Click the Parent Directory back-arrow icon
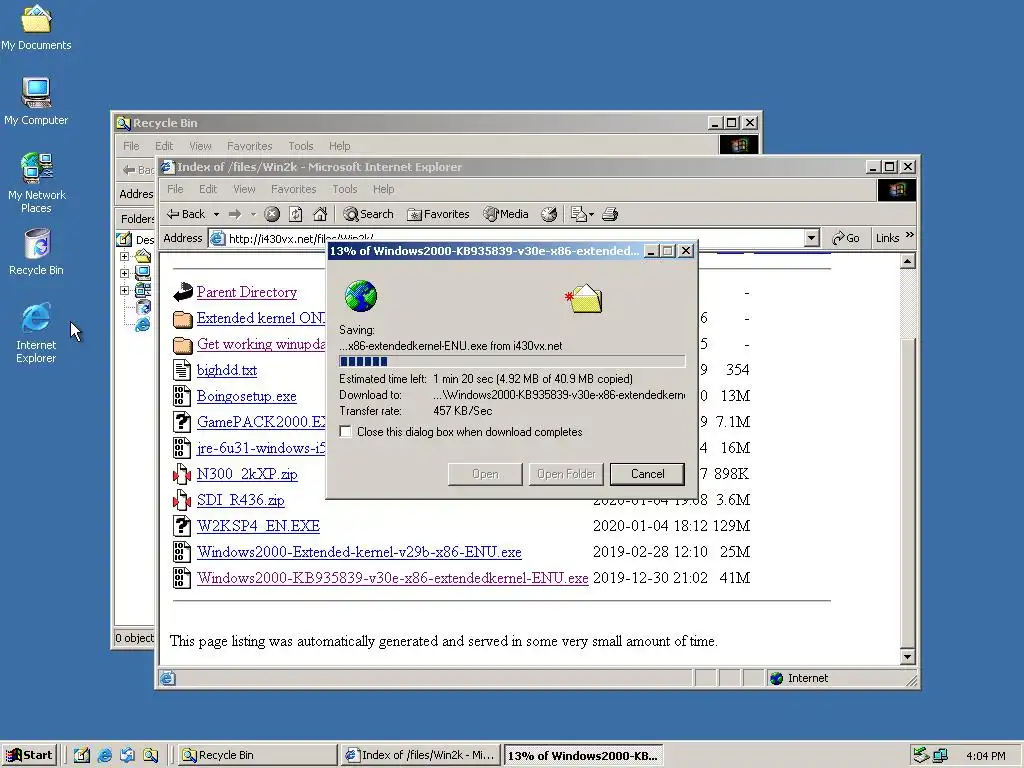Screen dimensions: 1024x768 182,292
